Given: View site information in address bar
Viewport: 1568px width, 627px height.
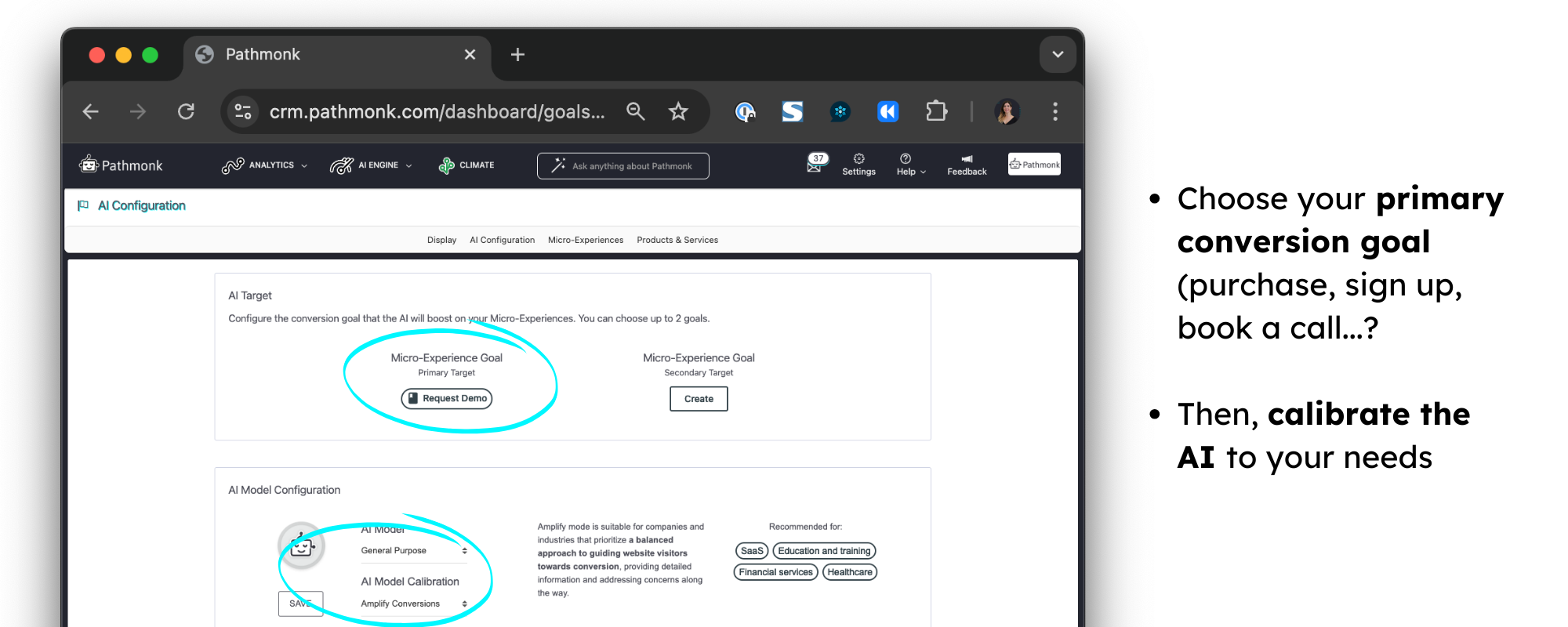Looking at the screenshot, I should pos(243,112).
